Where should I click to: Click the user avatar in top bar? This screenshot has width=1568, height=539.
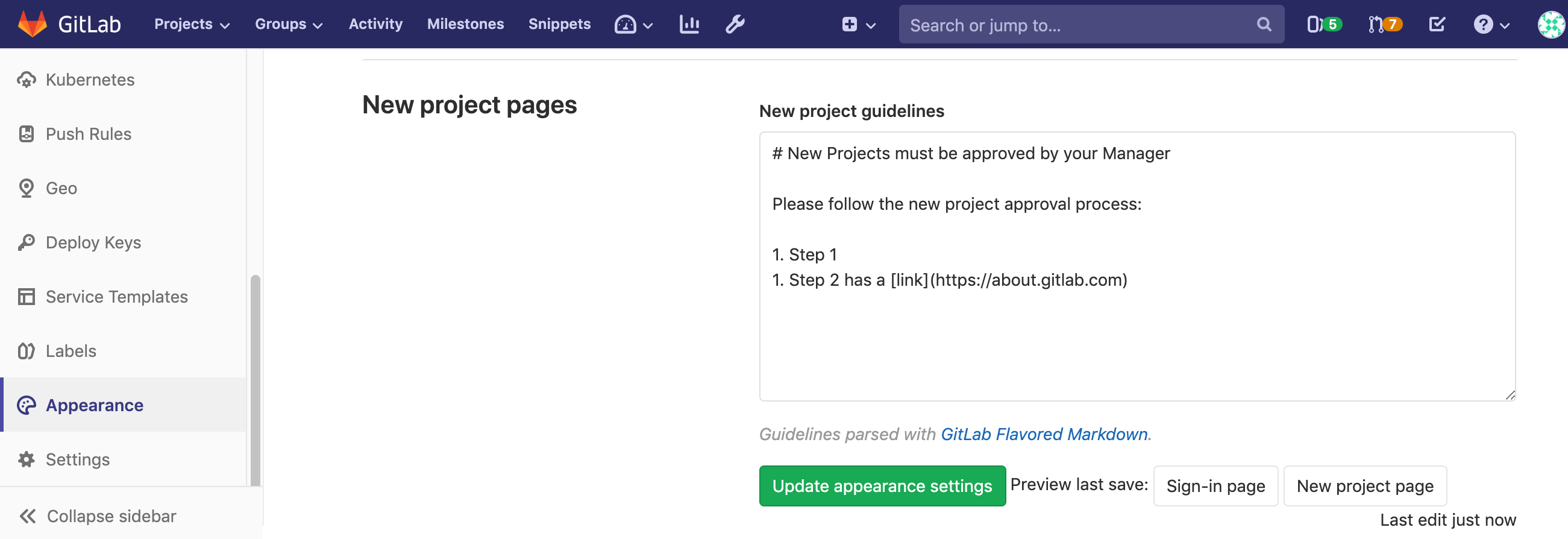1551,24
